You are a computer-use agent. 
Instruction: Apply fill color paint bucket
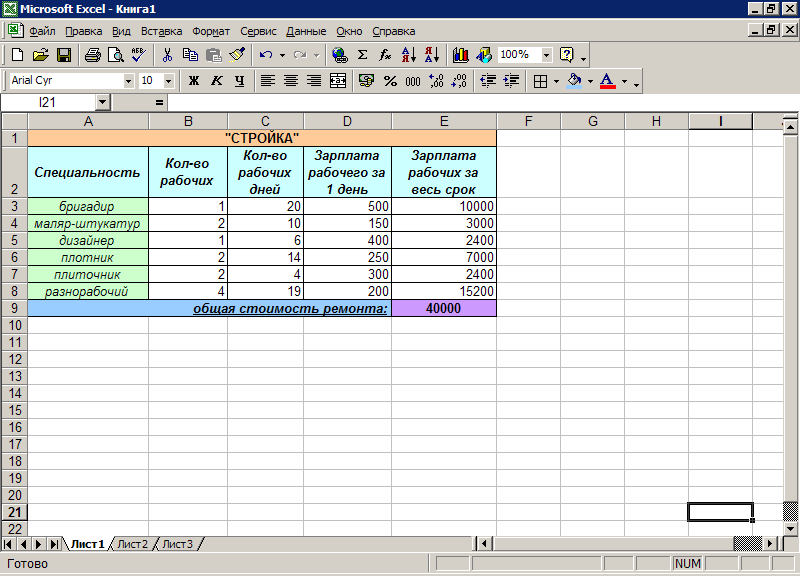574,81
